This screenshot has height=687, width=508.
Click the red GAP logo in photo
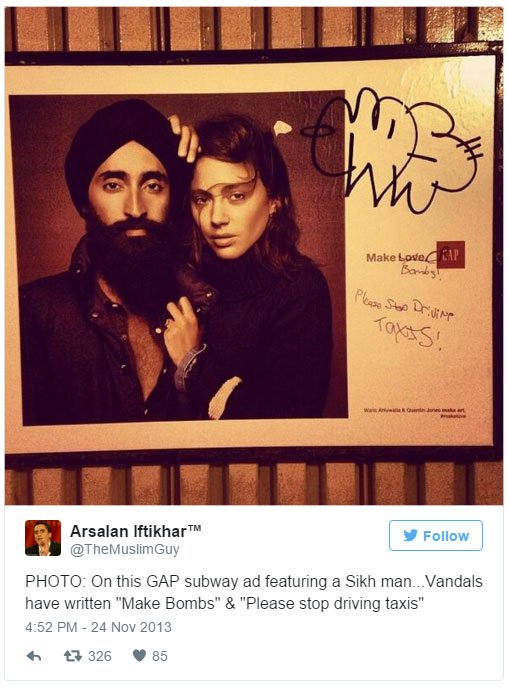tap(451, 255)
